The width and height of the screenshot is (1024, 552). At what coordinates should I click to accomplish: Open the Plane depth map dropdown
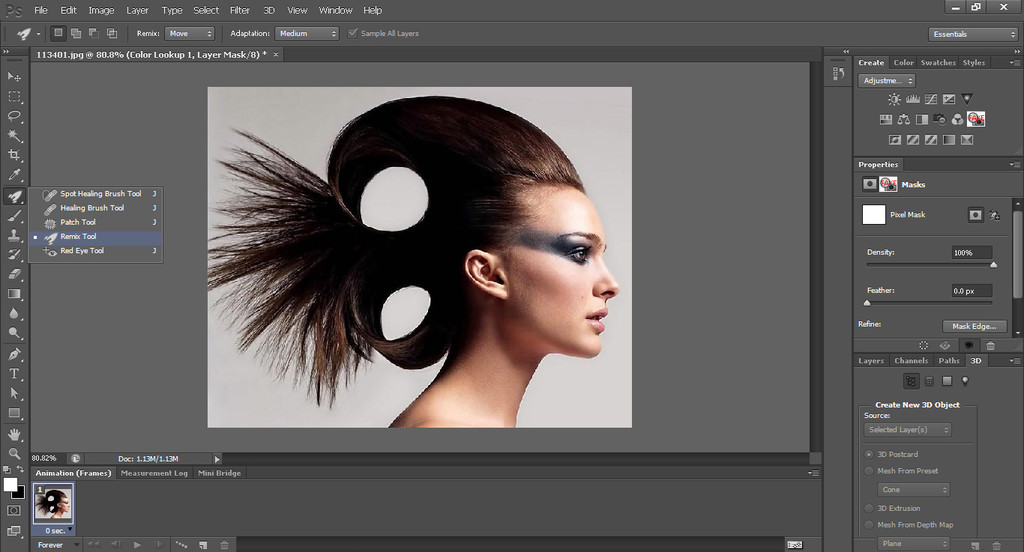pyautogui.click(x=914, y=544)
